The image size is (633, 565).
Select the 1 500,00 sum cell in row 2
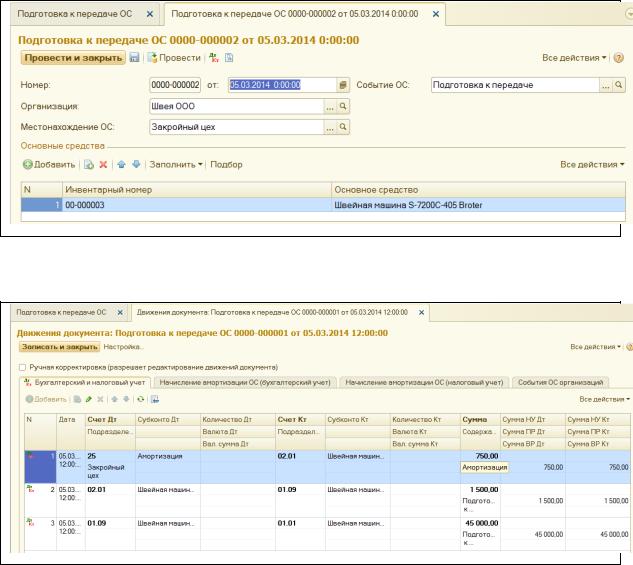coord(480,490)
